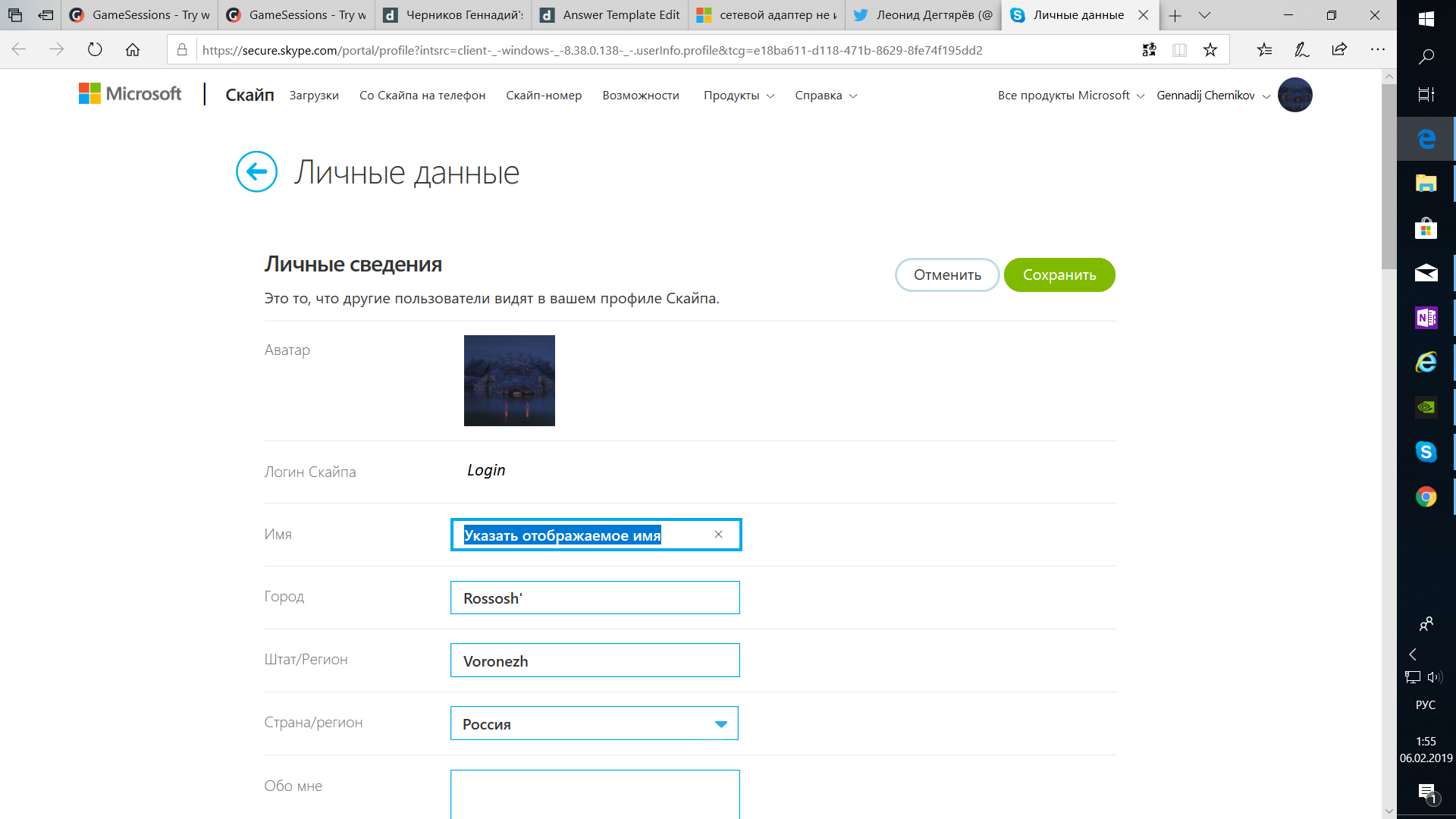Screen dimensions: 1456x819
Task: Click the Сохранить button
Action: [1059, 275]
